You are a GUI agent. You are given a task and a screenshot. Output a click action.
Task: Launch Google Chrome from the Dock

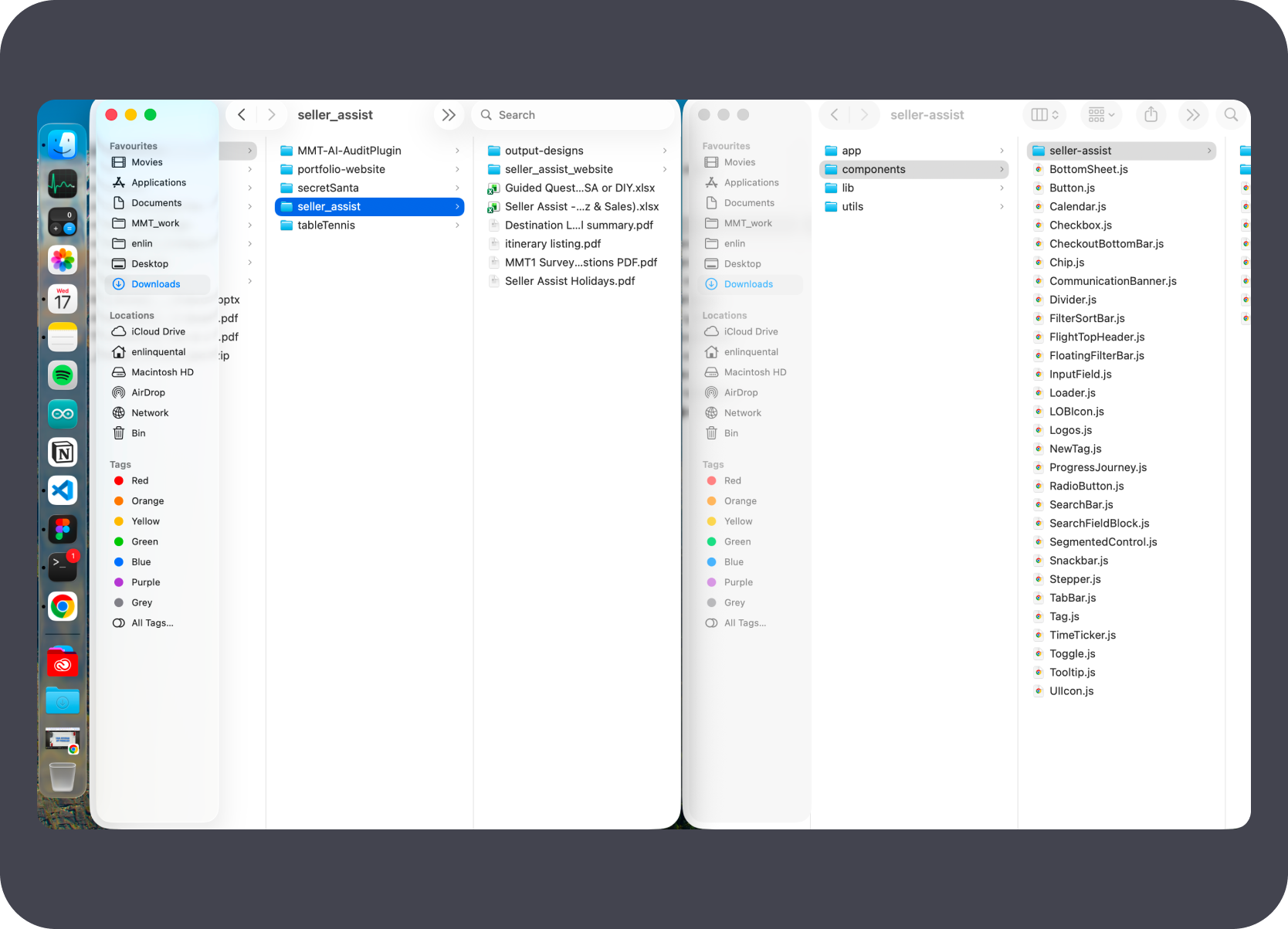coord(63,606)
